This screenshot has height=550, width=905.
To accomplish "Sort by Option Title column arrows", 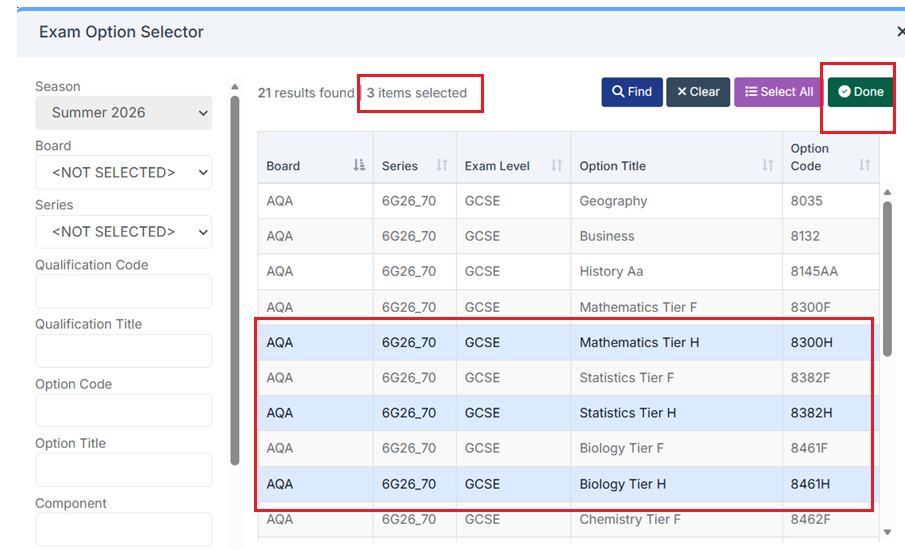I will [x=767, y=166].
